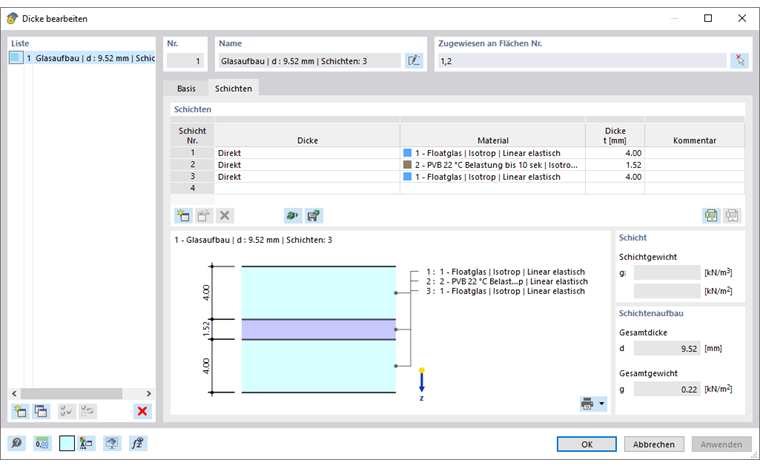Viewport: 760px width, 467px height.
Task: Click the cyan color swatch of the Glasaufbau list entry
Action: (x=16, y=58)
